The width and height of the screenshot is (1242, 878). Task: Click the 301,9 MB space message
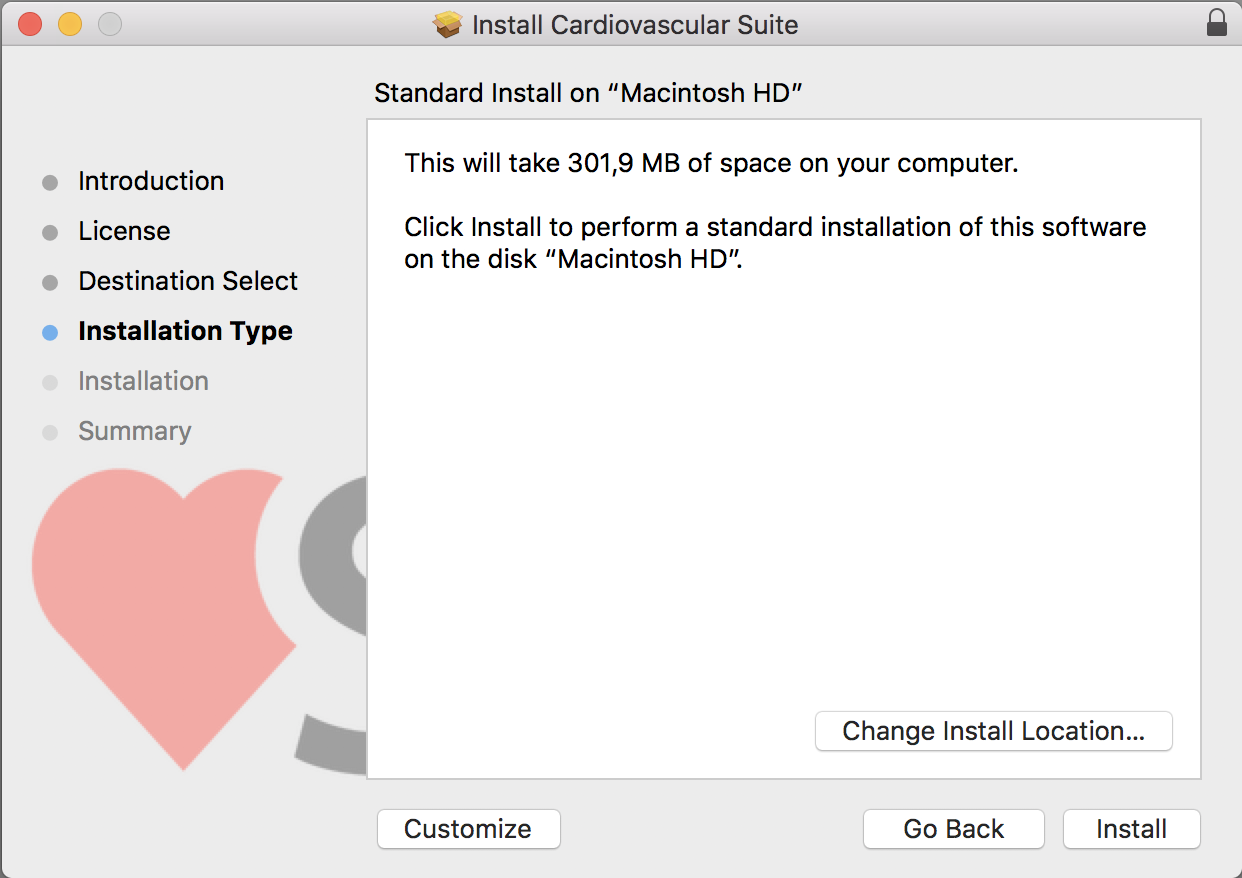click(710, 163)
